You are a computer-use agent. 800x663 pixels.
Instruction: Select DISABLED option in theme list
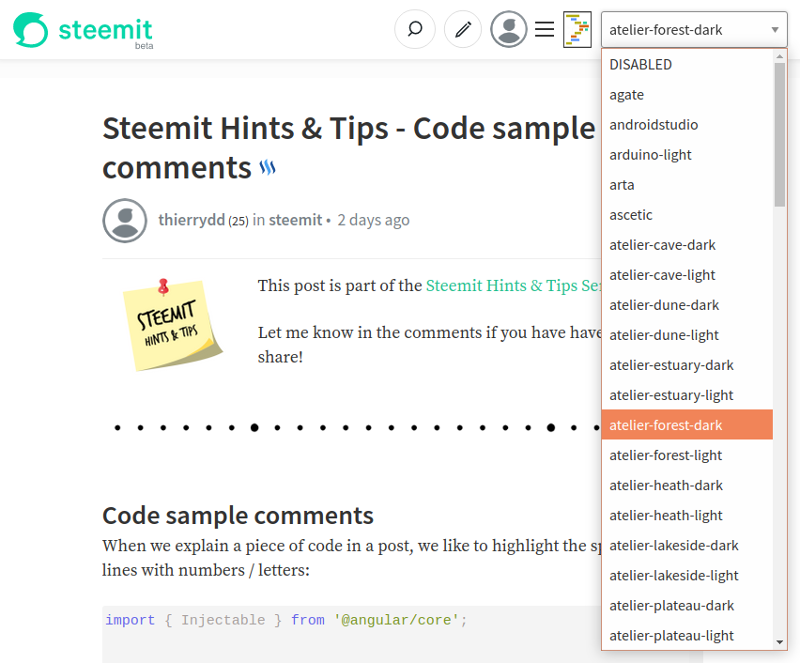coord(641,64)
